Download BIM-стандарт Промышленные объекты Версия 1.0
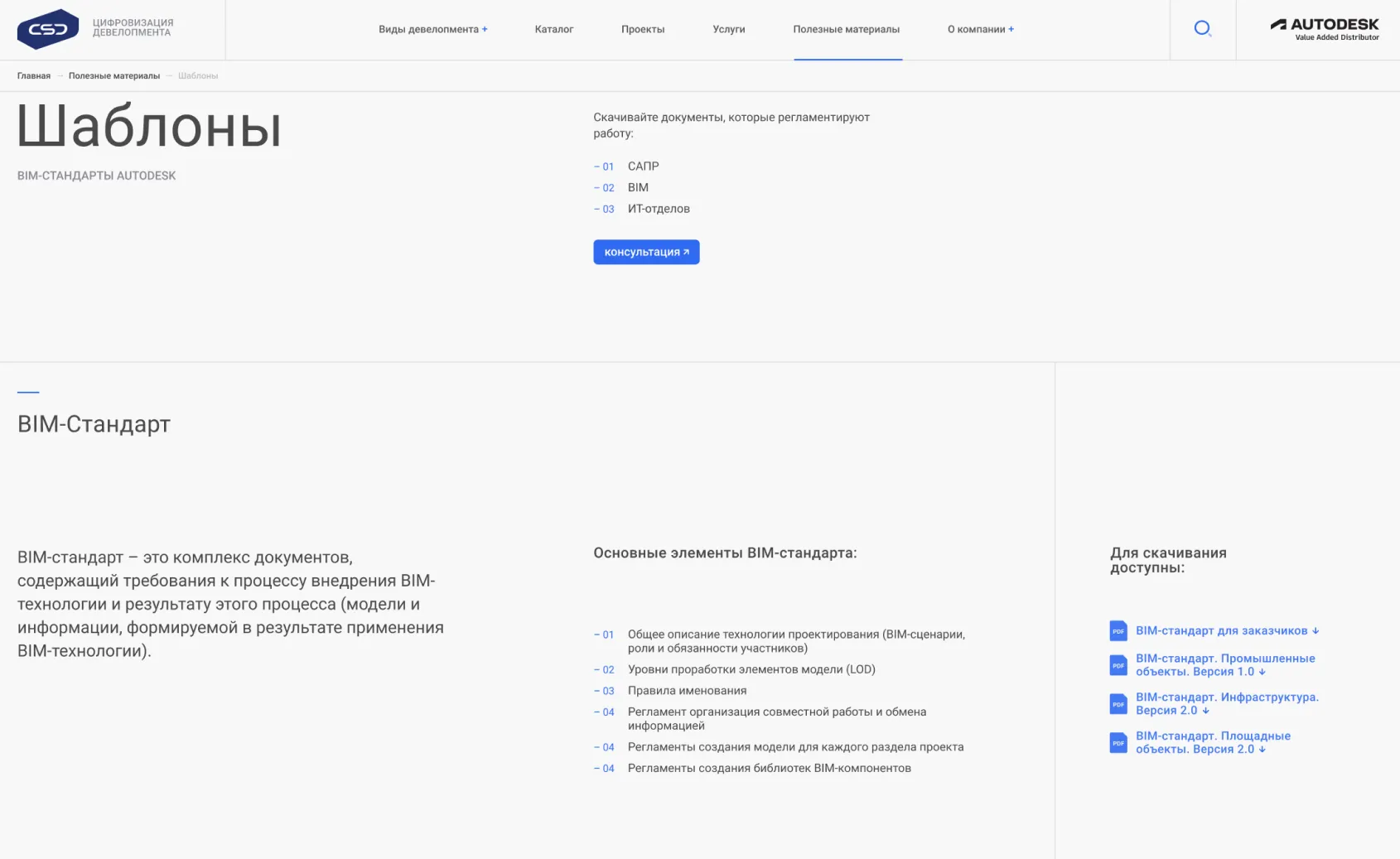Screen dimensions: 1400x859 [1224, 665]
